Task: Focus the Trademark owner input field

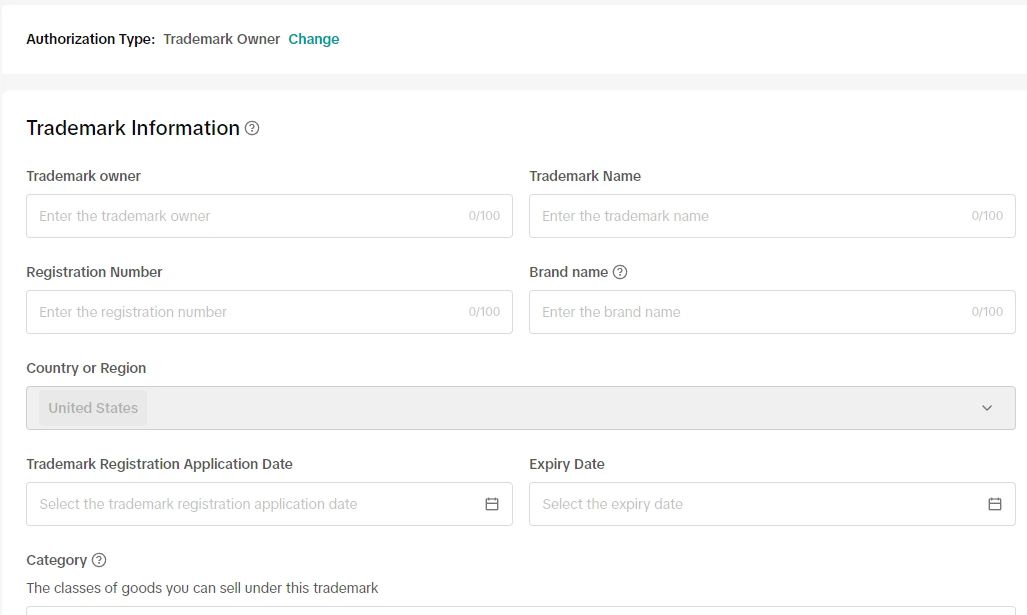Action: point(250,216)
